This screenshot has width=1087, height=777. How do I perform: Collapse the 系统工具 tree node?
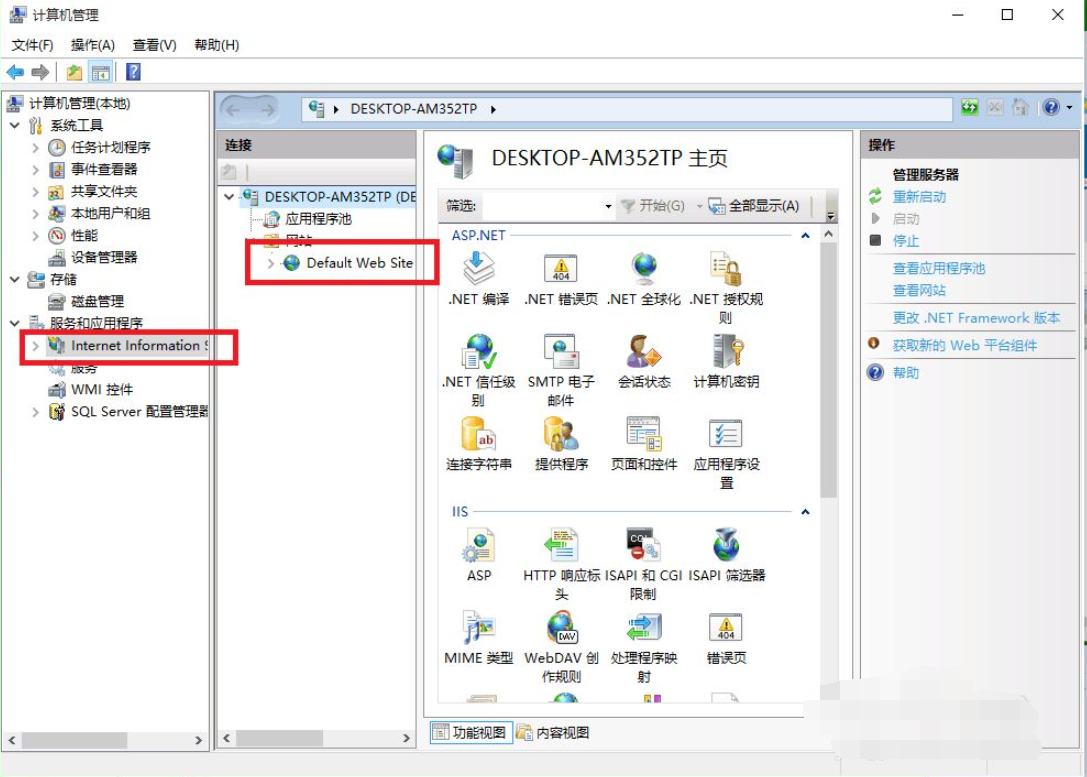click(x=15, y=125)
